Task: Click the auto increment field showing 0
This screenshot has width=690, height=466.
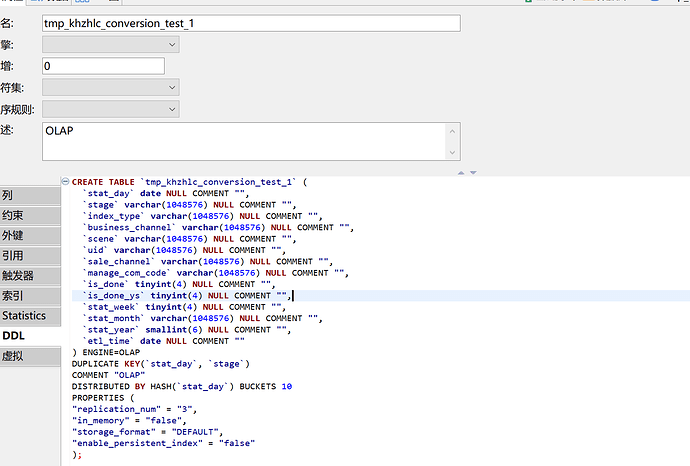Action: click(x=103, y=66)
